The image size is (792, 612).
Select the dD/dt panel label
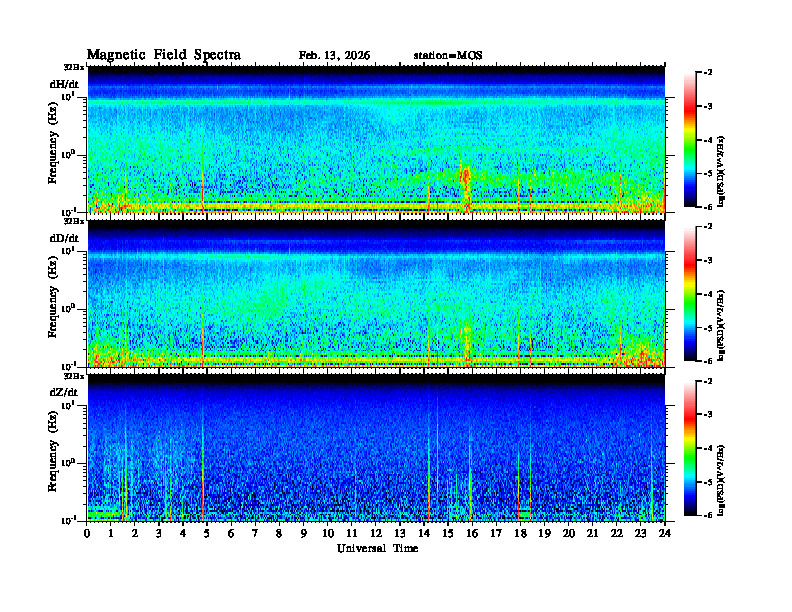coord(64,238)
